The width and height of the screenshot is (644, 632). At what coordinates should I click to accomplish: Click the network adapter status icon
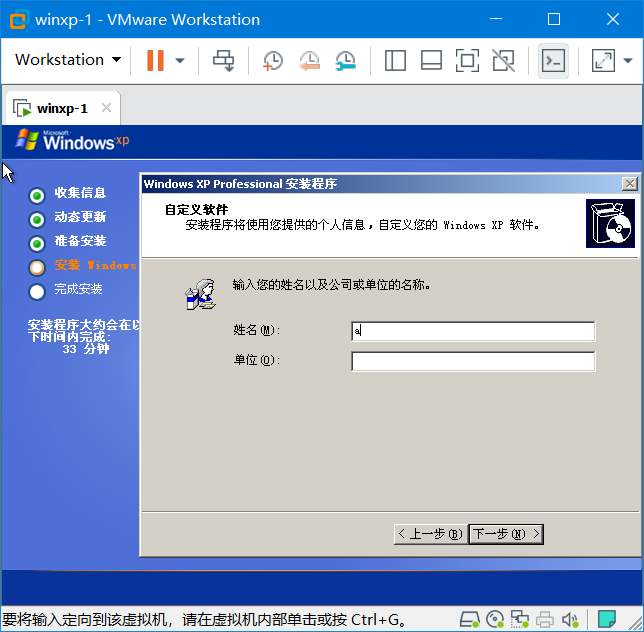point(520,619)
